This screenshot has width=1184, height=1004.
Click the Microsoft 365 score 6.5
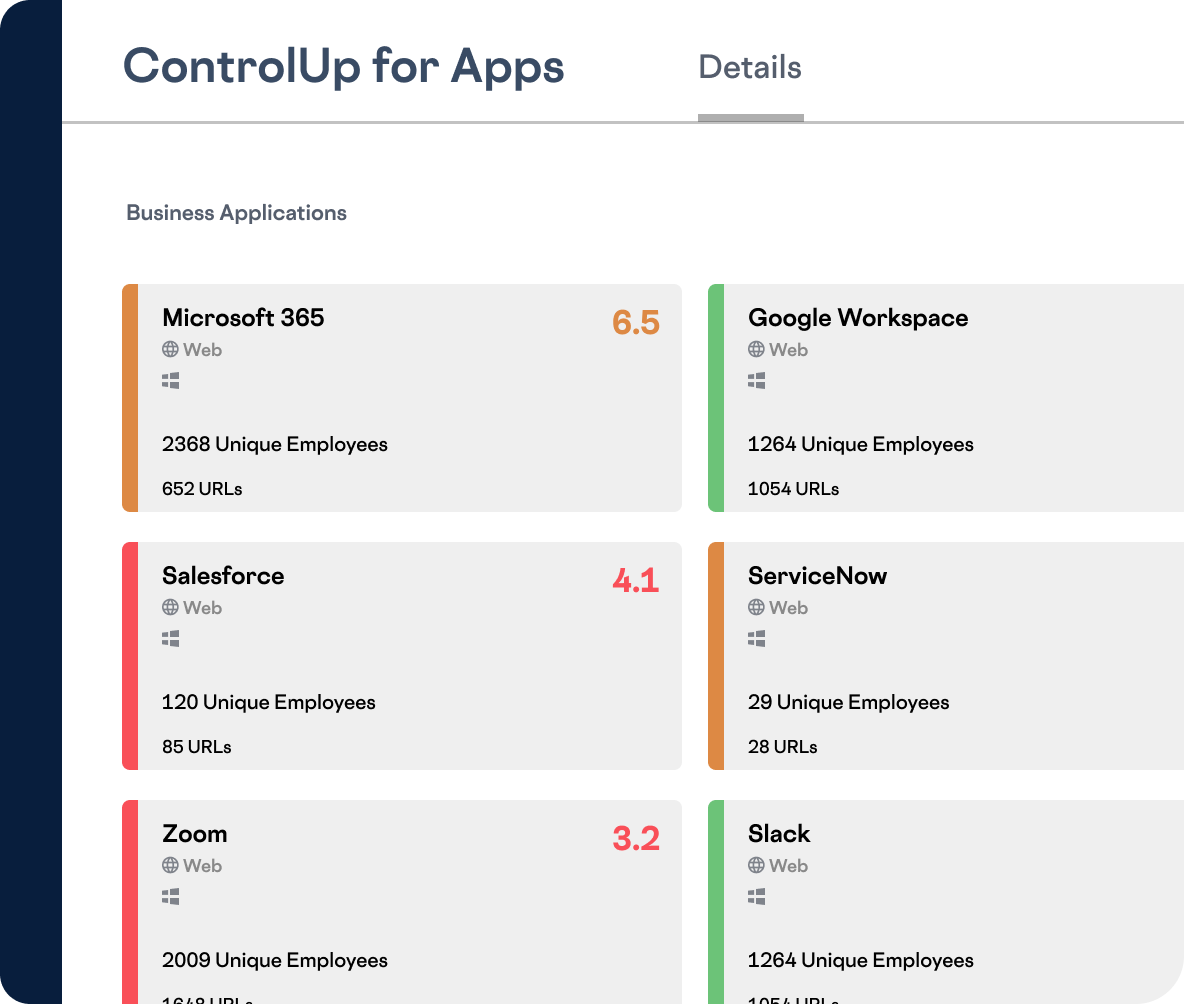(636, 322)
